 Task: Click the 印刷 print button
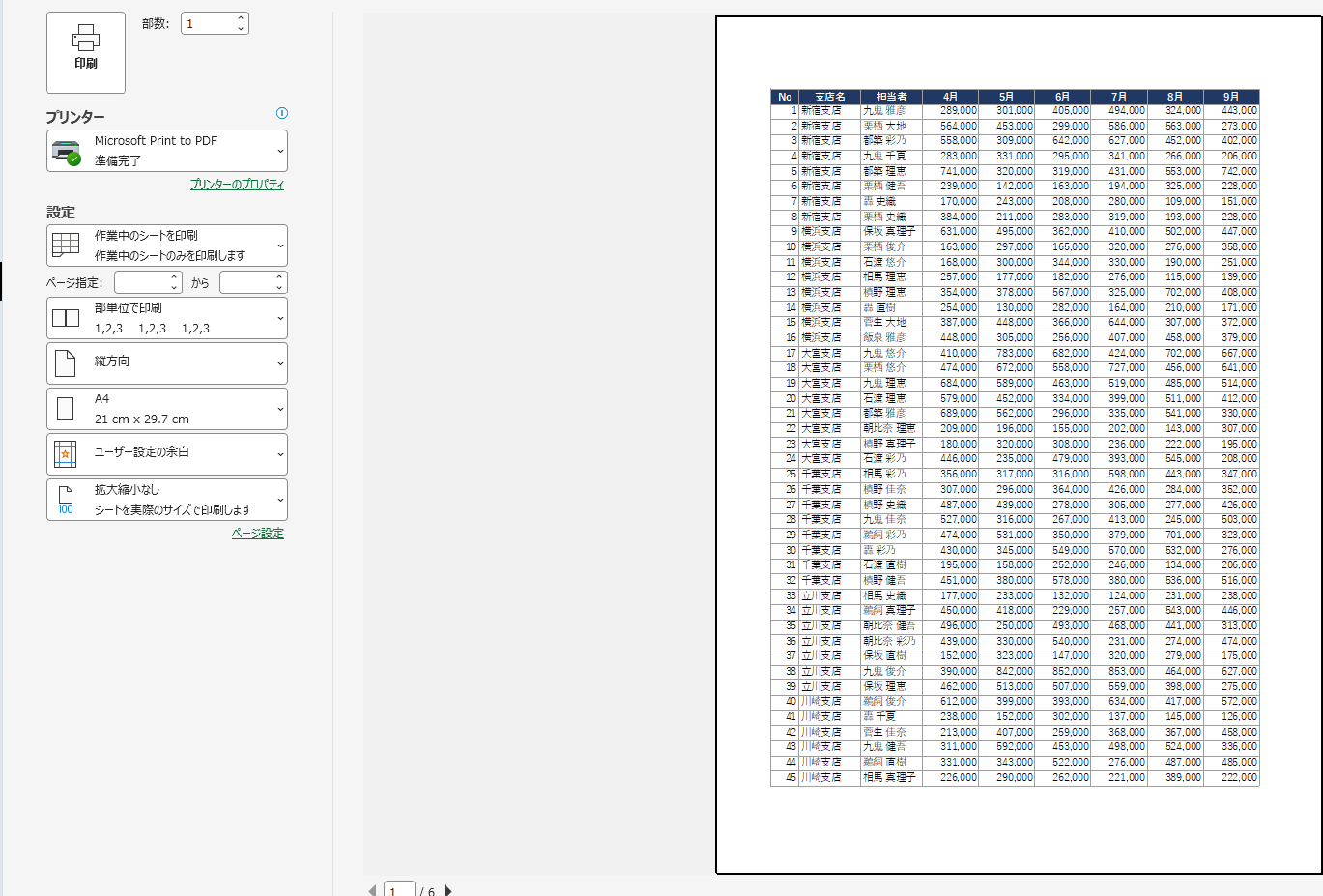click(x=86, y=52)
